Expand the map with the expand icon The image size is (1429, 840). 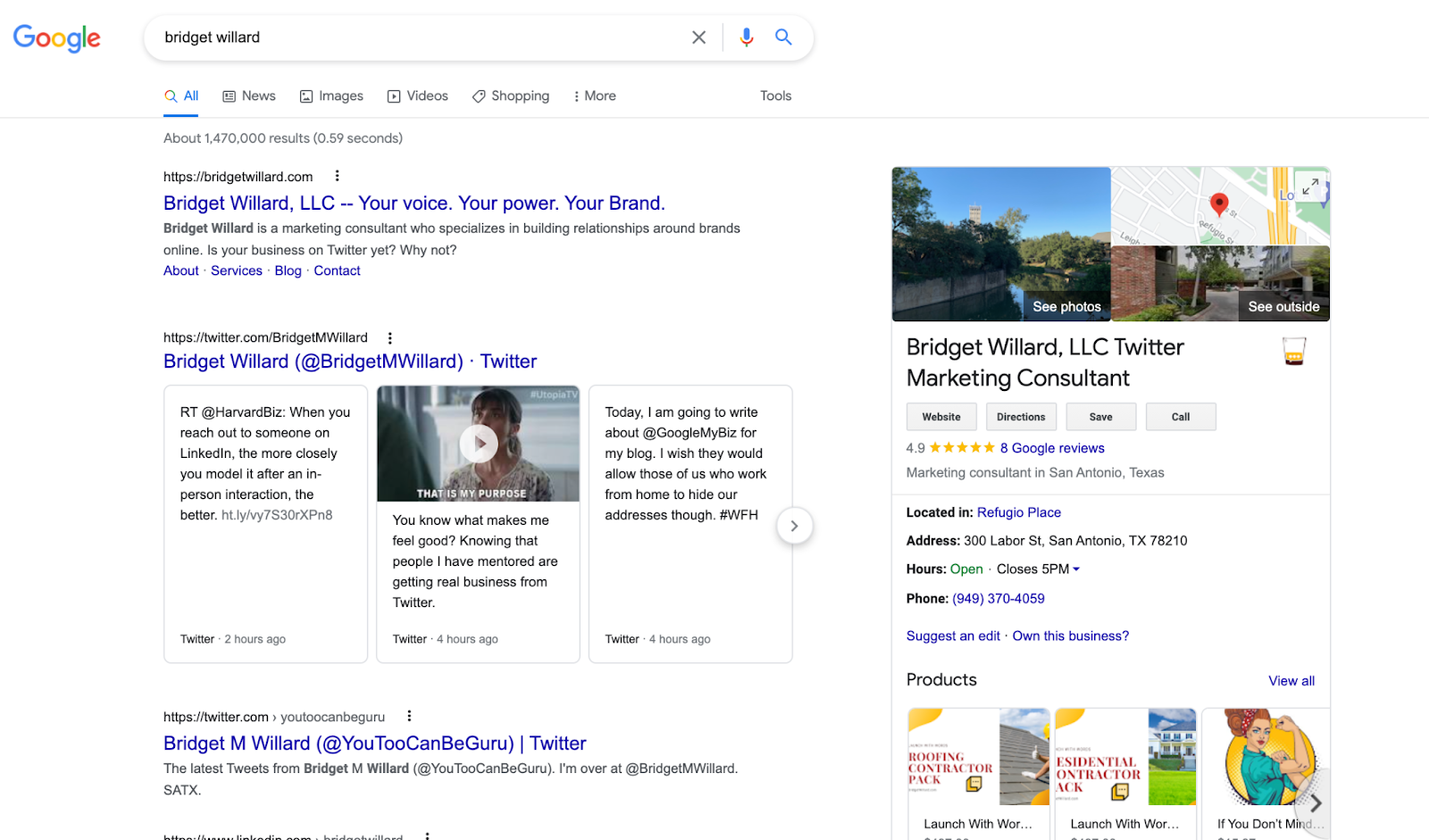click(1310, 187)
